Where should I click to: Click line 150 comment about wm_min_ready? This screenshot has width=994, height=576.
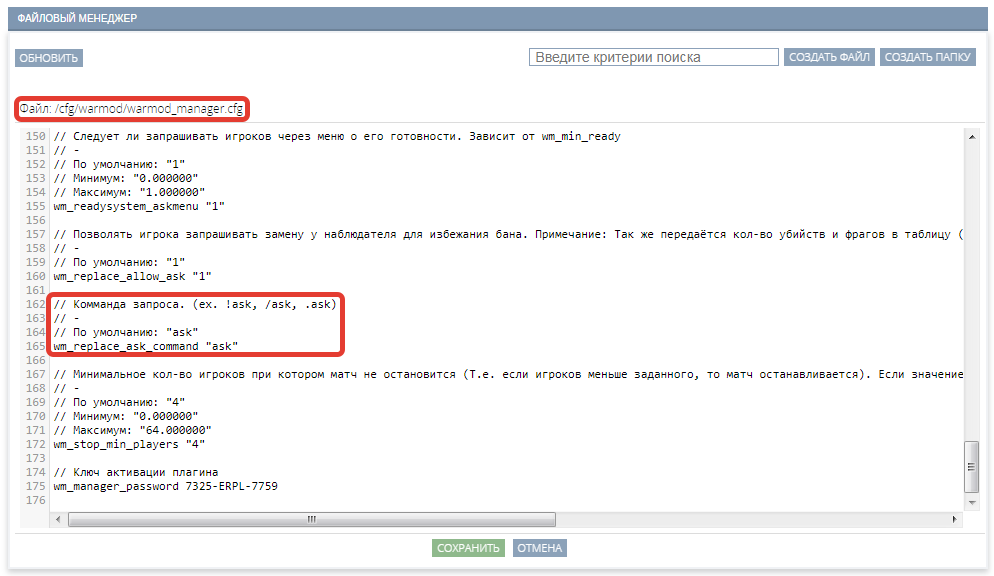(337, 136)
